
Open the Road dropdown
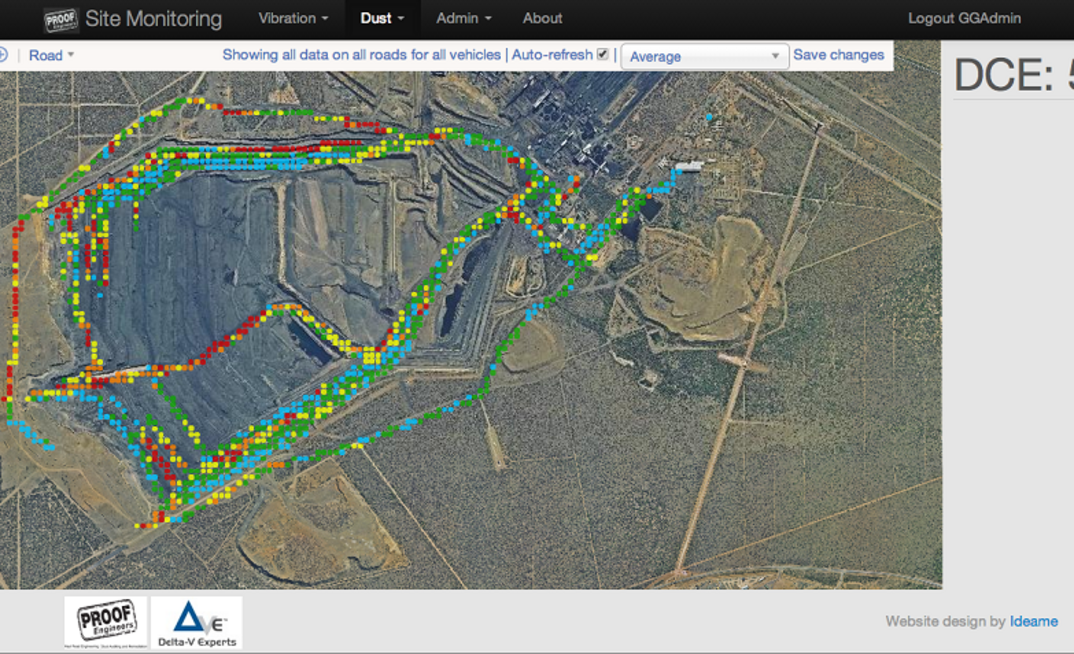coord(51,55)
